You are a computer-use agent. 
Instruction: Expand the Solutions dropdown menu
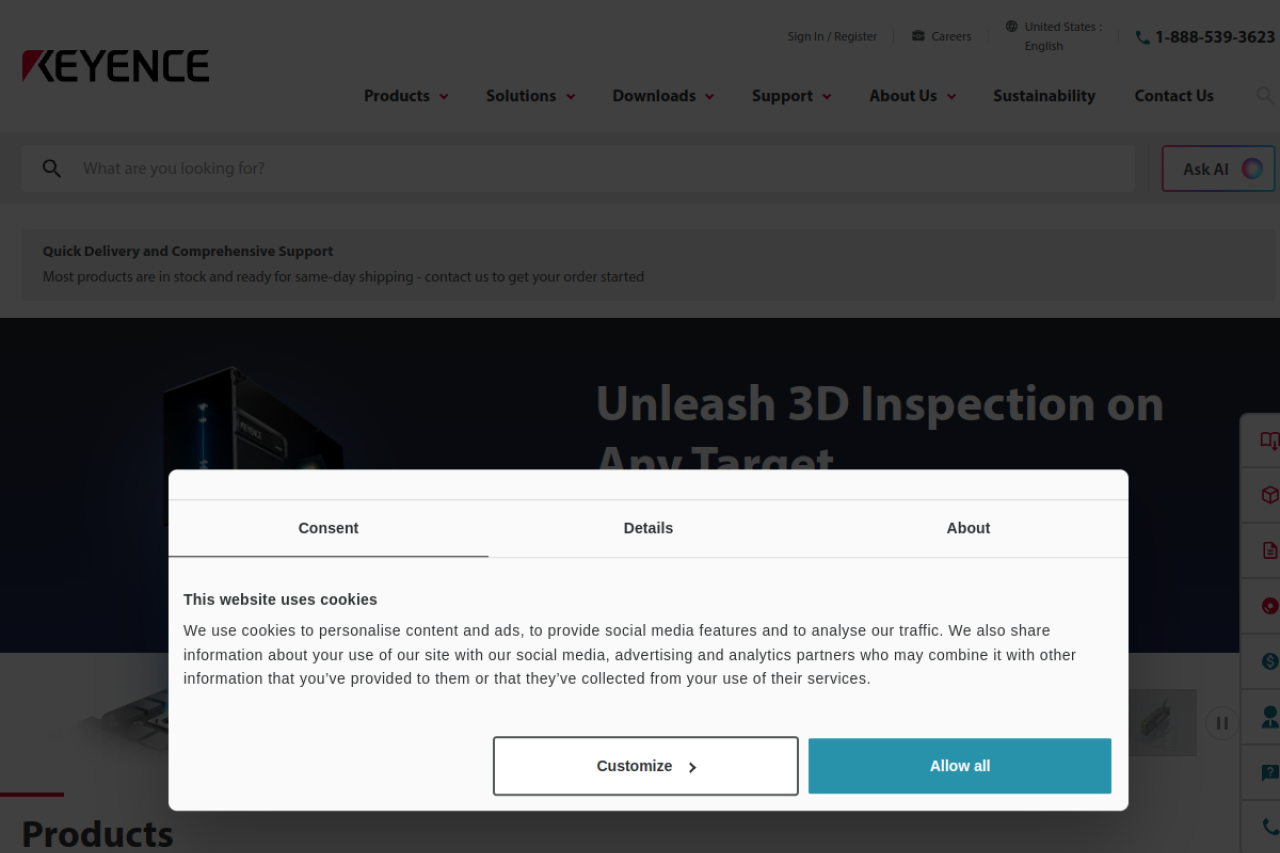point(530,96)
